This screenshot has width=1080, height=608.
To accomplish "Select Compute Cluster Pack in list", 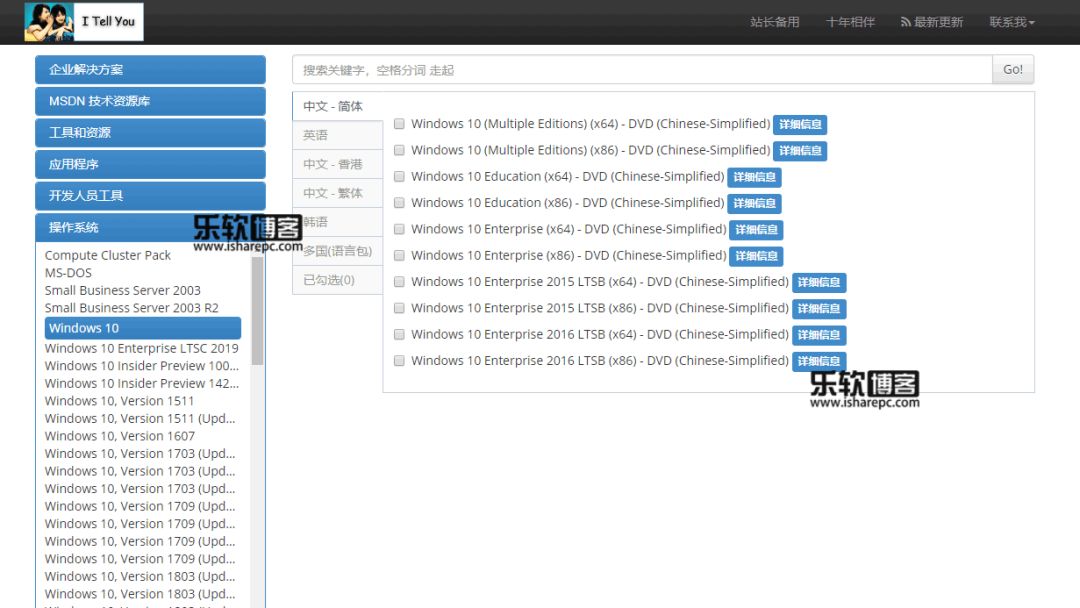I will [x=107, y=255].
